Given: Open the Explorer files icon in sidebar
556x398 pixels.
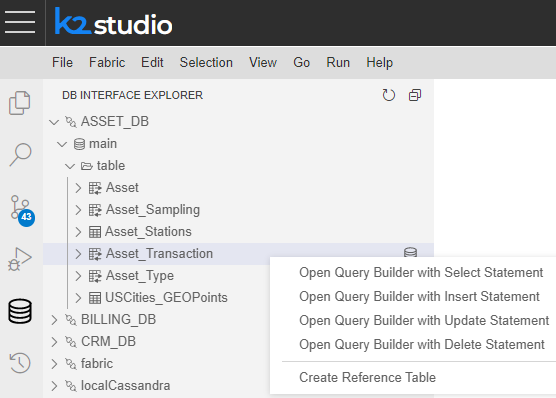Looking at the screenshot, I should click(x=20, y=103).
